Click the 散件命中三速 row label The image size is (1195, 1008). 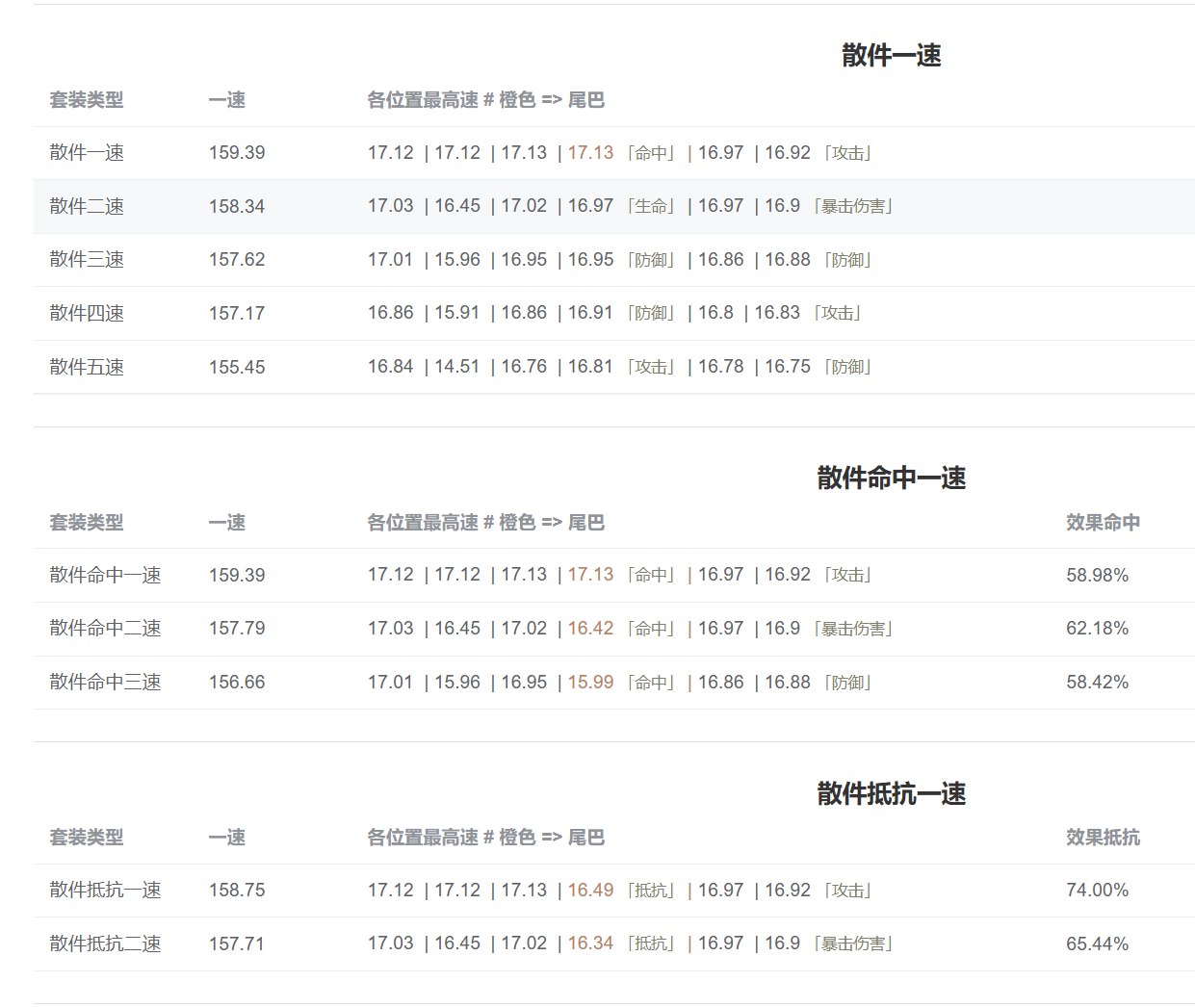105,683
